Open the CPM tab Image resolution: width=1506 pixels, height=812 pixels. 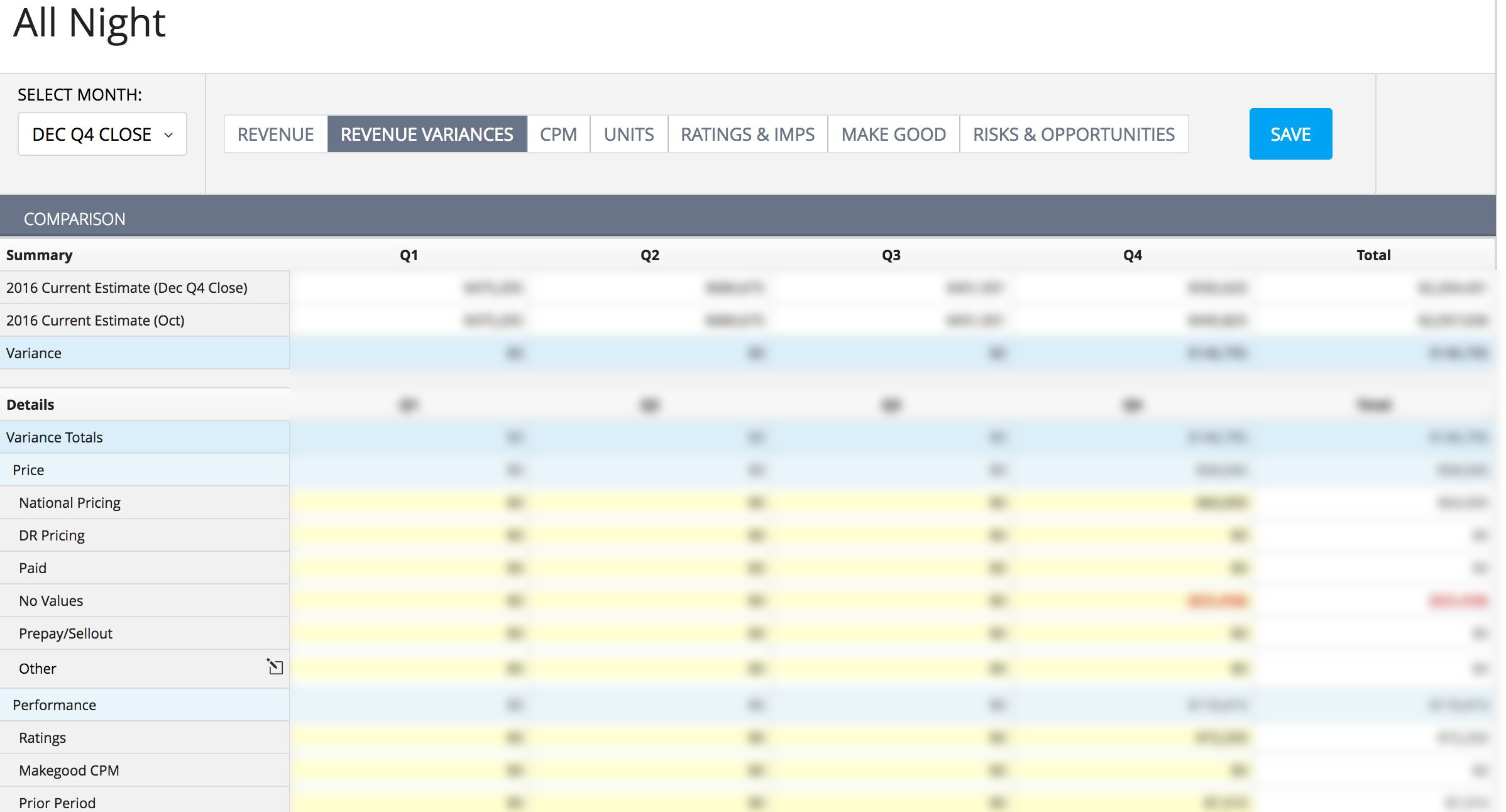(x=558, y=134)
